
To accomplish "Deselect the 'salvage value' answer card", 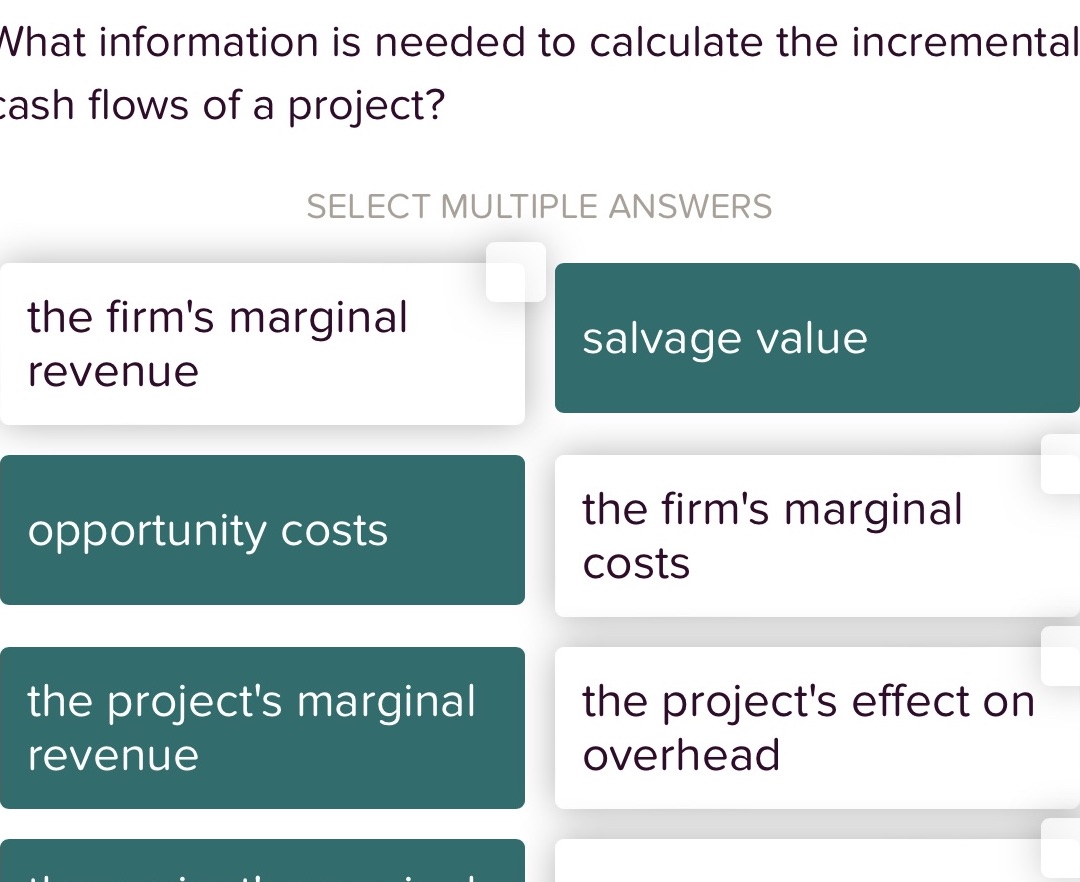I will [x=817, y=338].
